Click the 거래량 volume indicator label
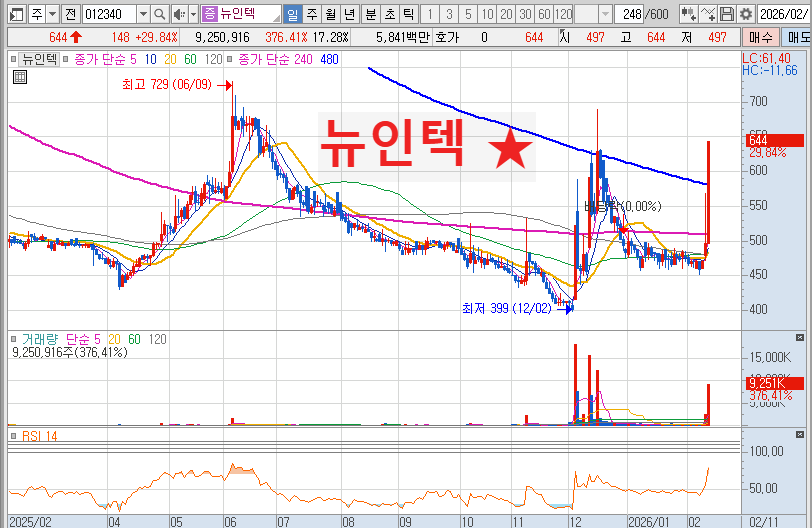The image size is (812, 528). click(40, 340)
